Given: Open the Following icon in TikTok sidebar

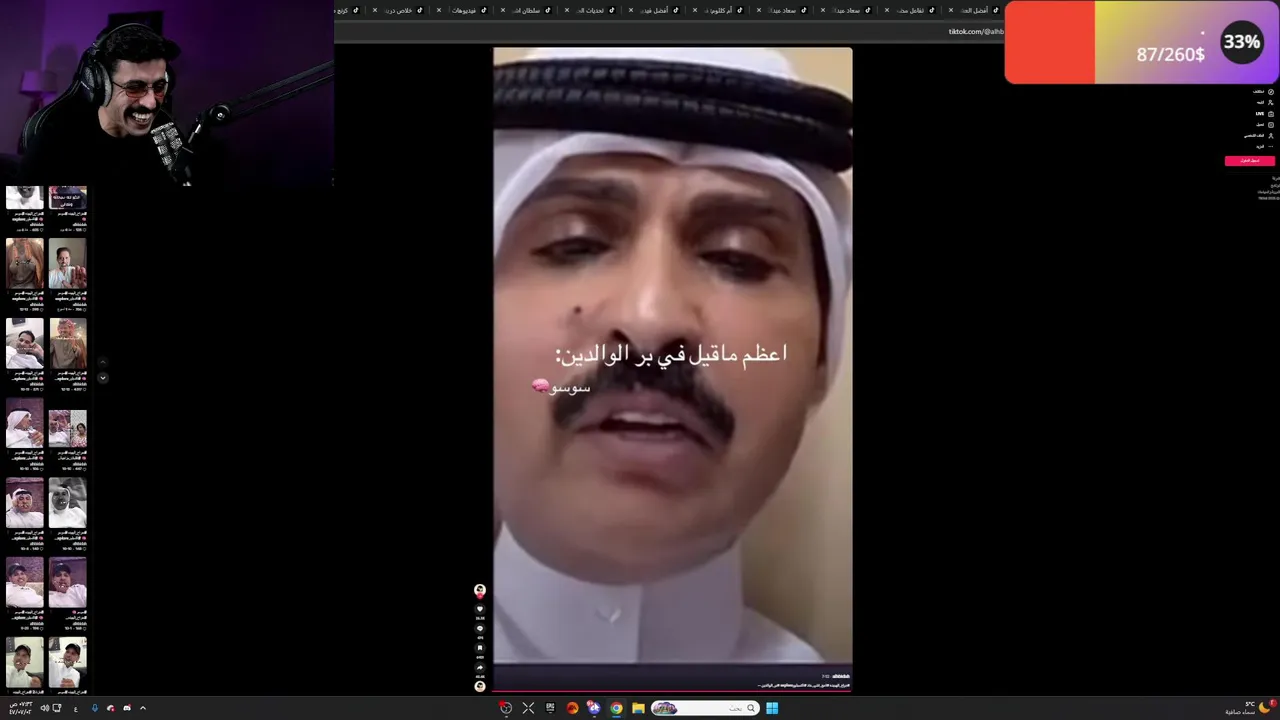Looking at the screenshot, I should tap(1271, 102).
